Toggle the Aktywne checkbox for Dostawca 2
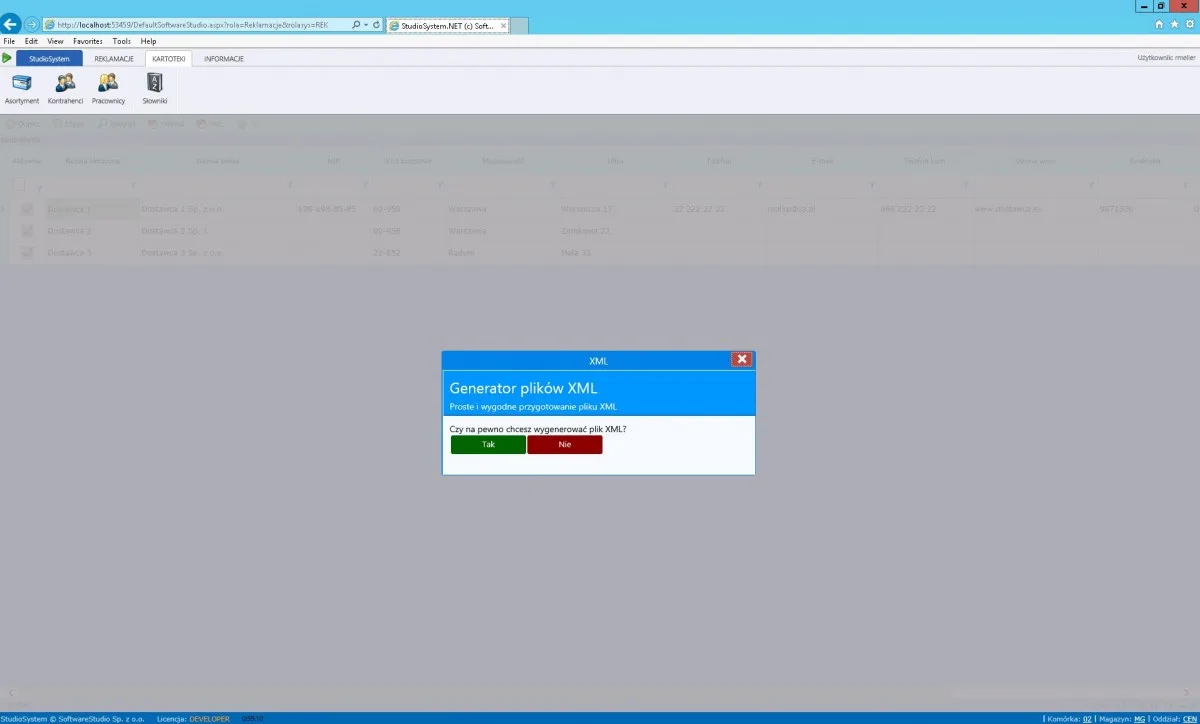The image size is (1200, 724). [27, 231]
